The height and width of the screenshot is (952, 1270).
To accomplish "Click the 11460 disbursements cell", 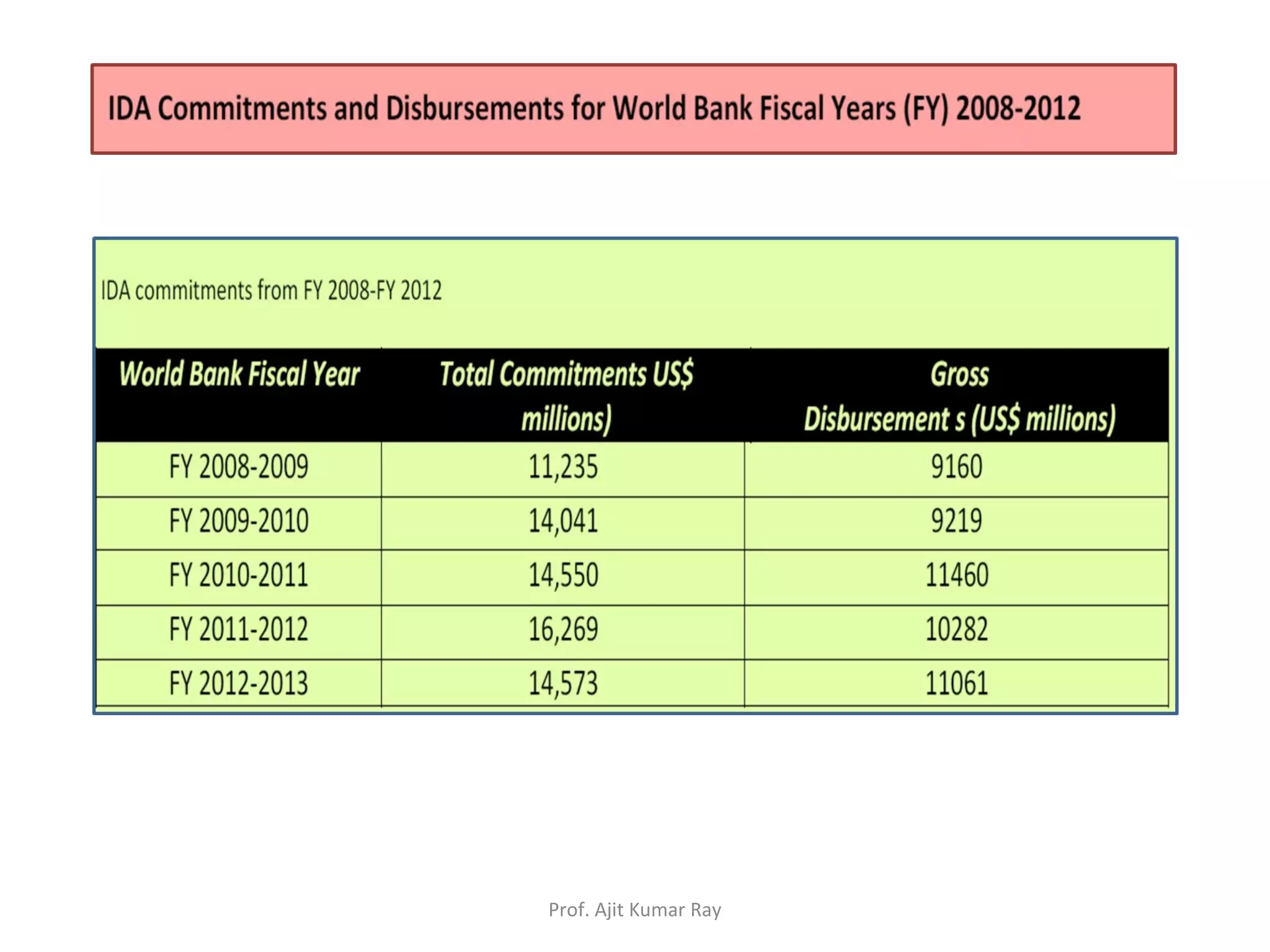I will [956, 575].
